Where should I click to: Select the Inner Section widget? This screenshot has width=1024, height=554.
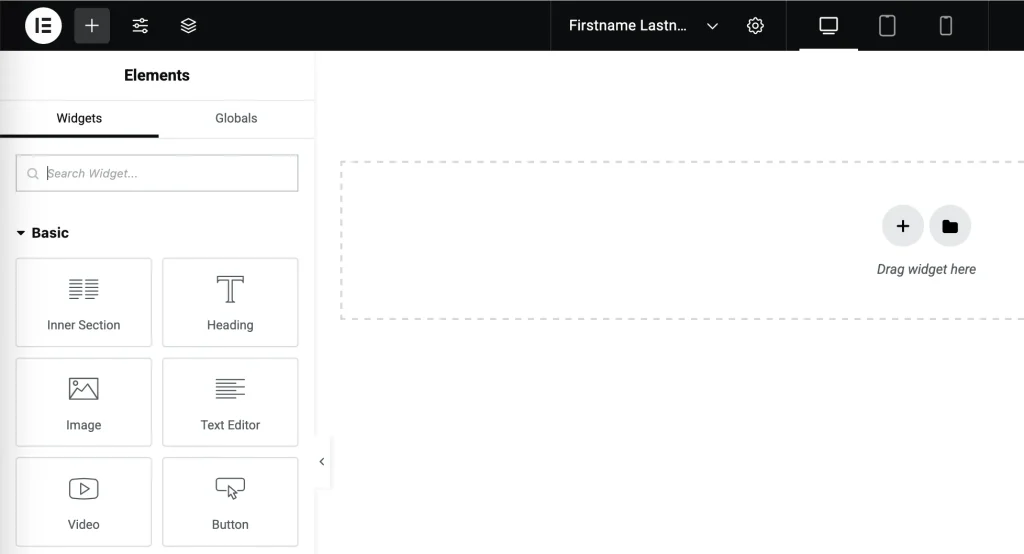pos(84,302)
